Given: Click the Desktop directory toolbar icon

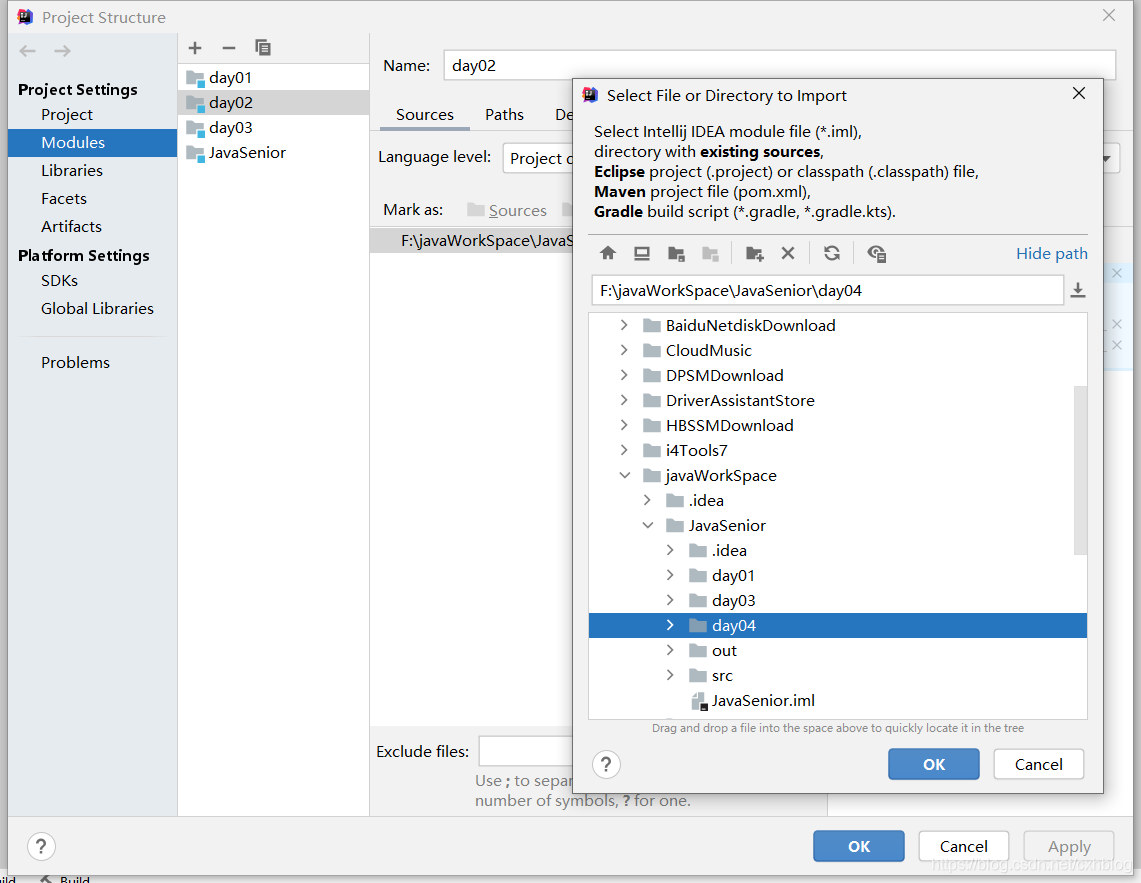Looking at the screenshot, I should 642,253.
